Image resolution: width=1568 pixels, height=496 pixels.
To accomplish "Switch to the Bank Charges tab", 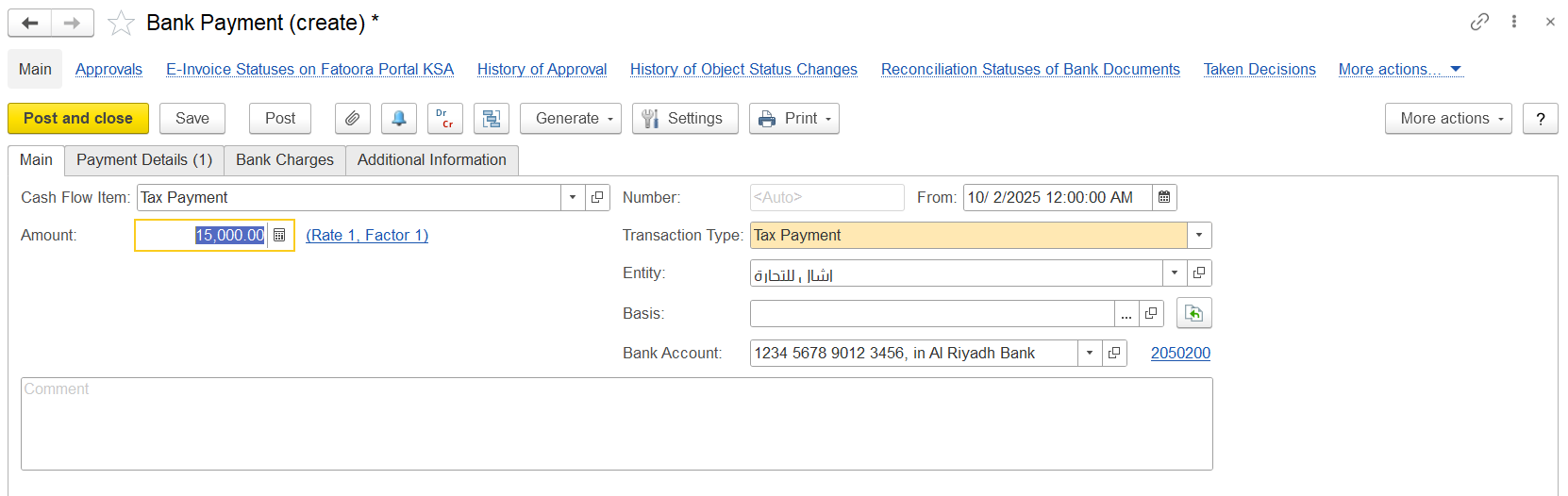I will (285, 160).
